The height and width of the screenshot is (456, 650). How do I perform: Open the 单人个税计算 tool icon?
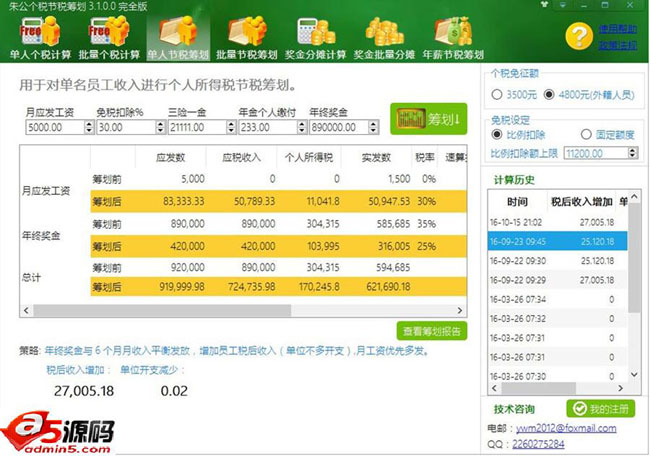[40, 38]
